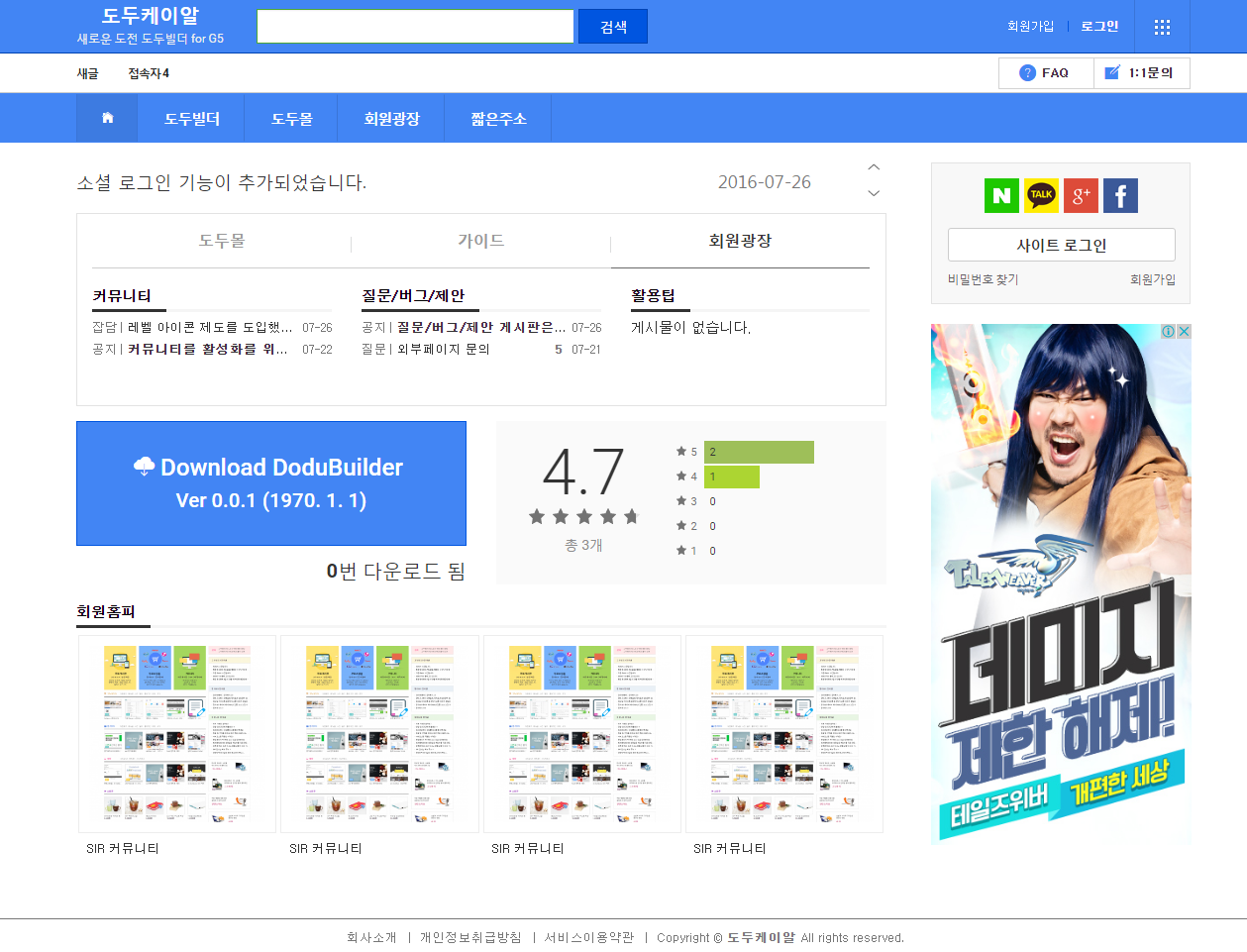Click the 사이트 로그인 button
Image resolution: width=1247 pixels, height=952 pixels.
(x=1061, y=245)
